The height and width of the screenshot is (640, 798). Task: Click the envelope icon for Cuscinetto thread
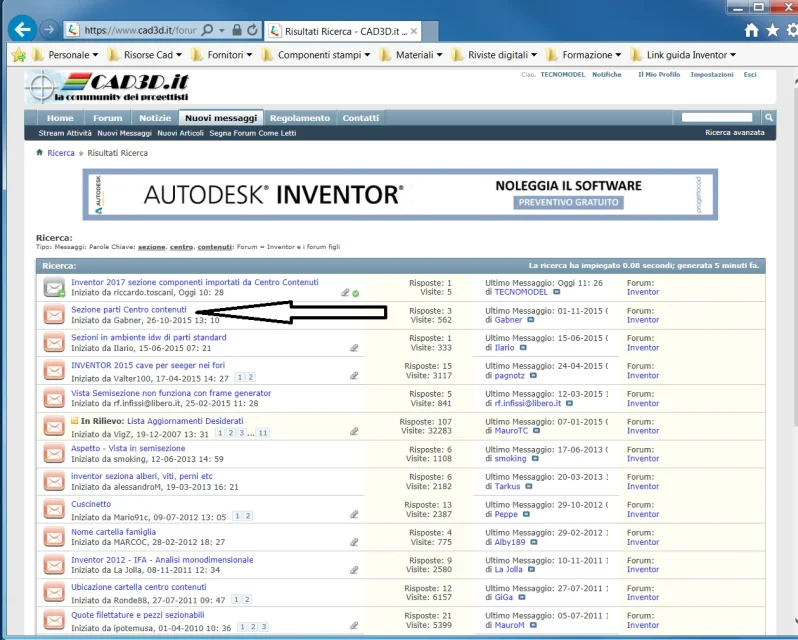tap(54, 509)
